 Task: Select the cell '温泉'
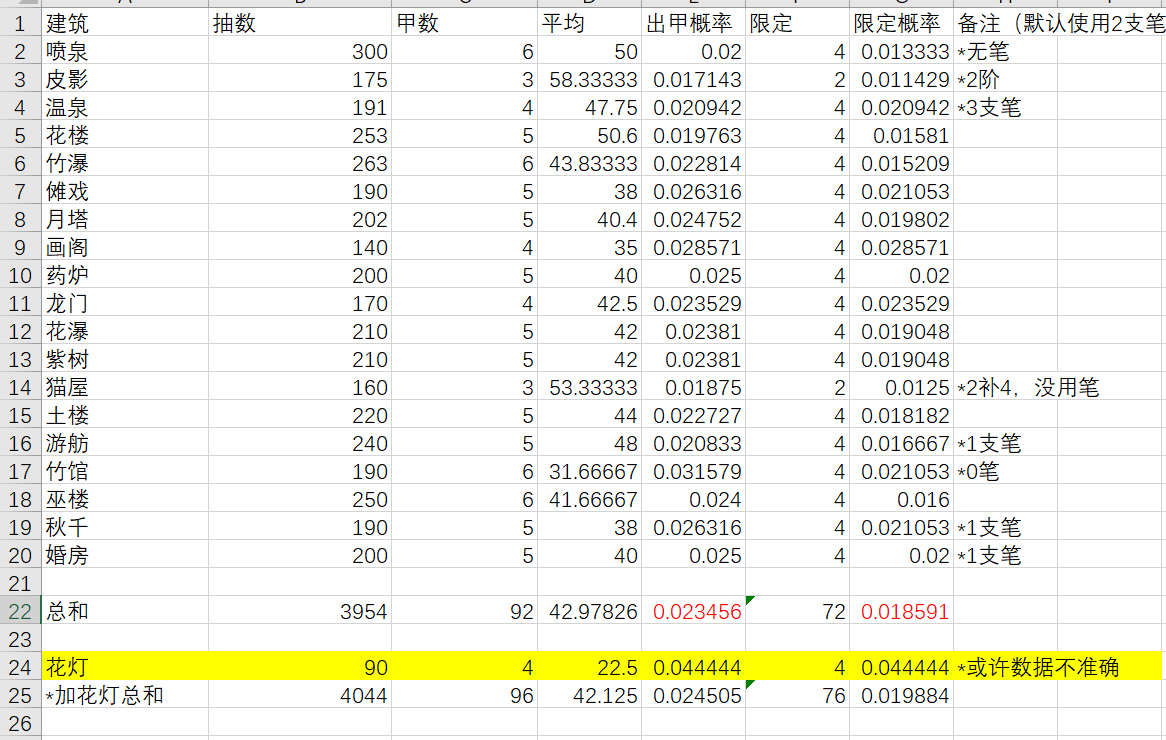tap(125, 108)
